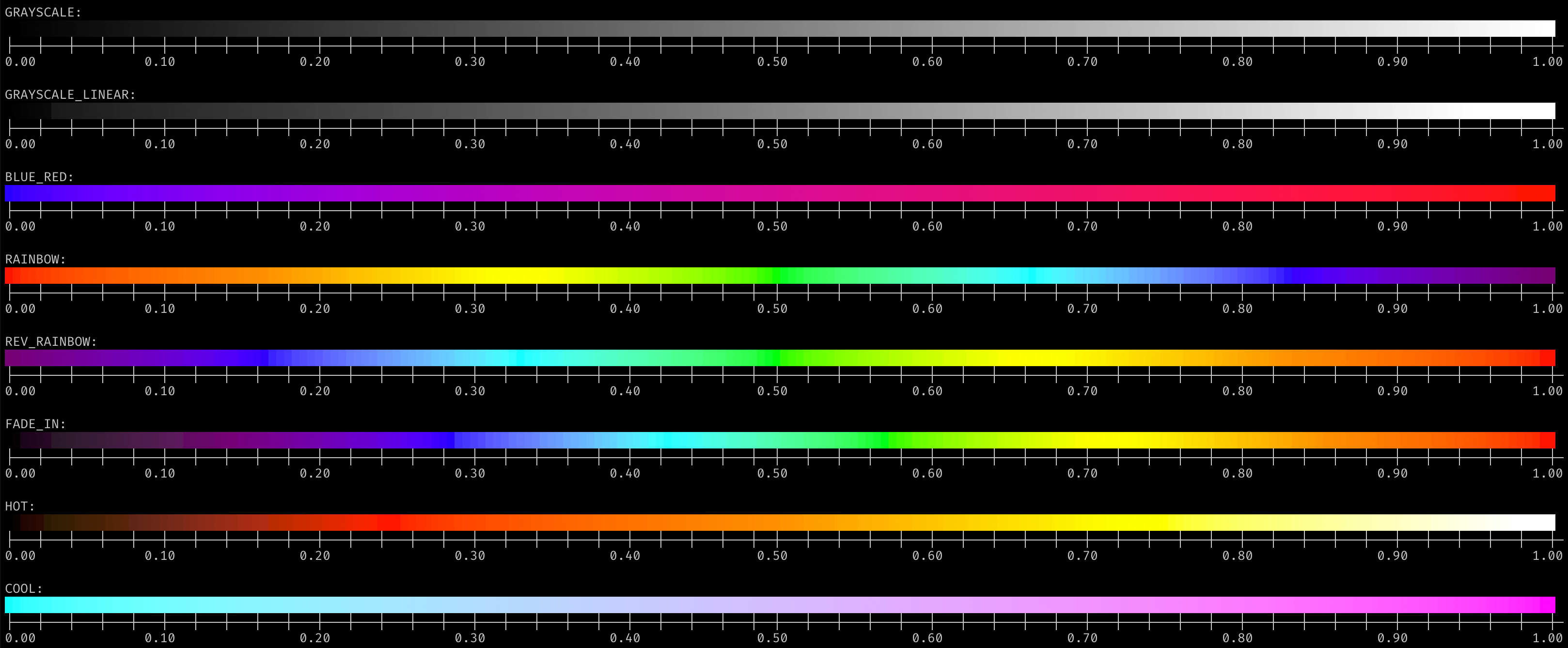Click the HOT label
This screenshot has height=648, width=1568.
pos(18,505)
